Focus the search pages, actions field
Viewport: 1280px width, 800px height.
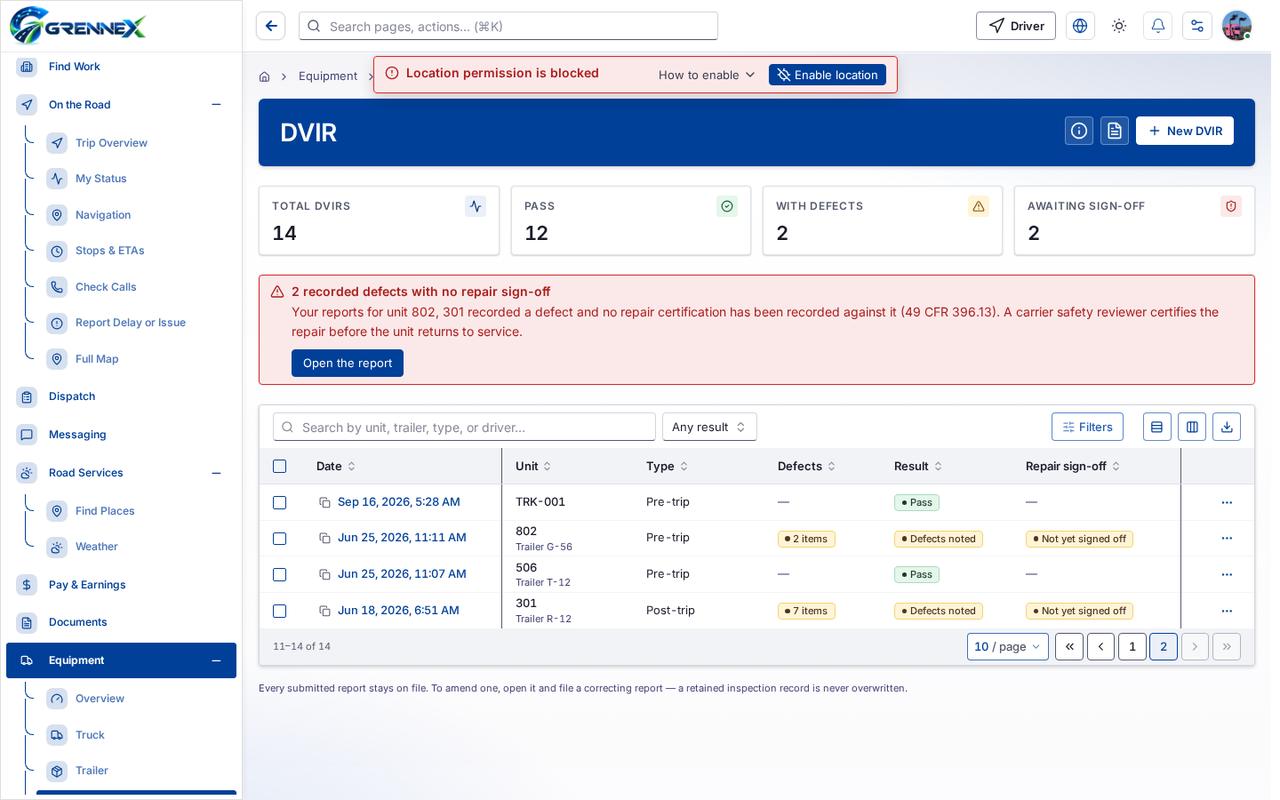508,26
